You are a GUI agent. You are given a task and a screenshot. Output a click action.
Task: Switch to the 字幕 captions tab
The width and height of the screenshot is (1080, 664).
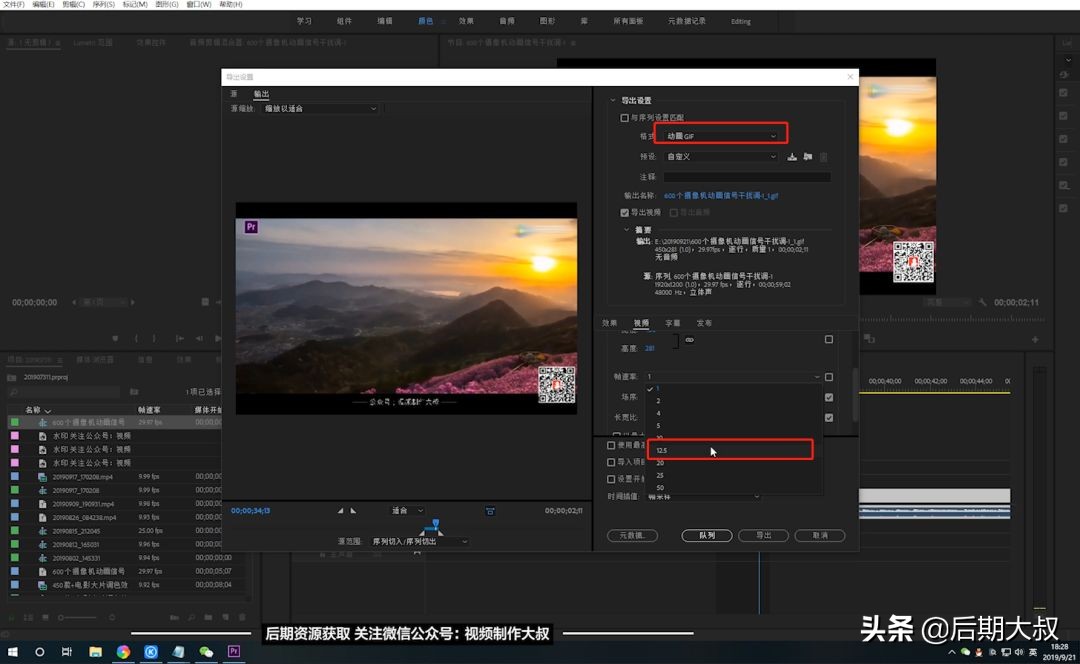pos(673,323)
